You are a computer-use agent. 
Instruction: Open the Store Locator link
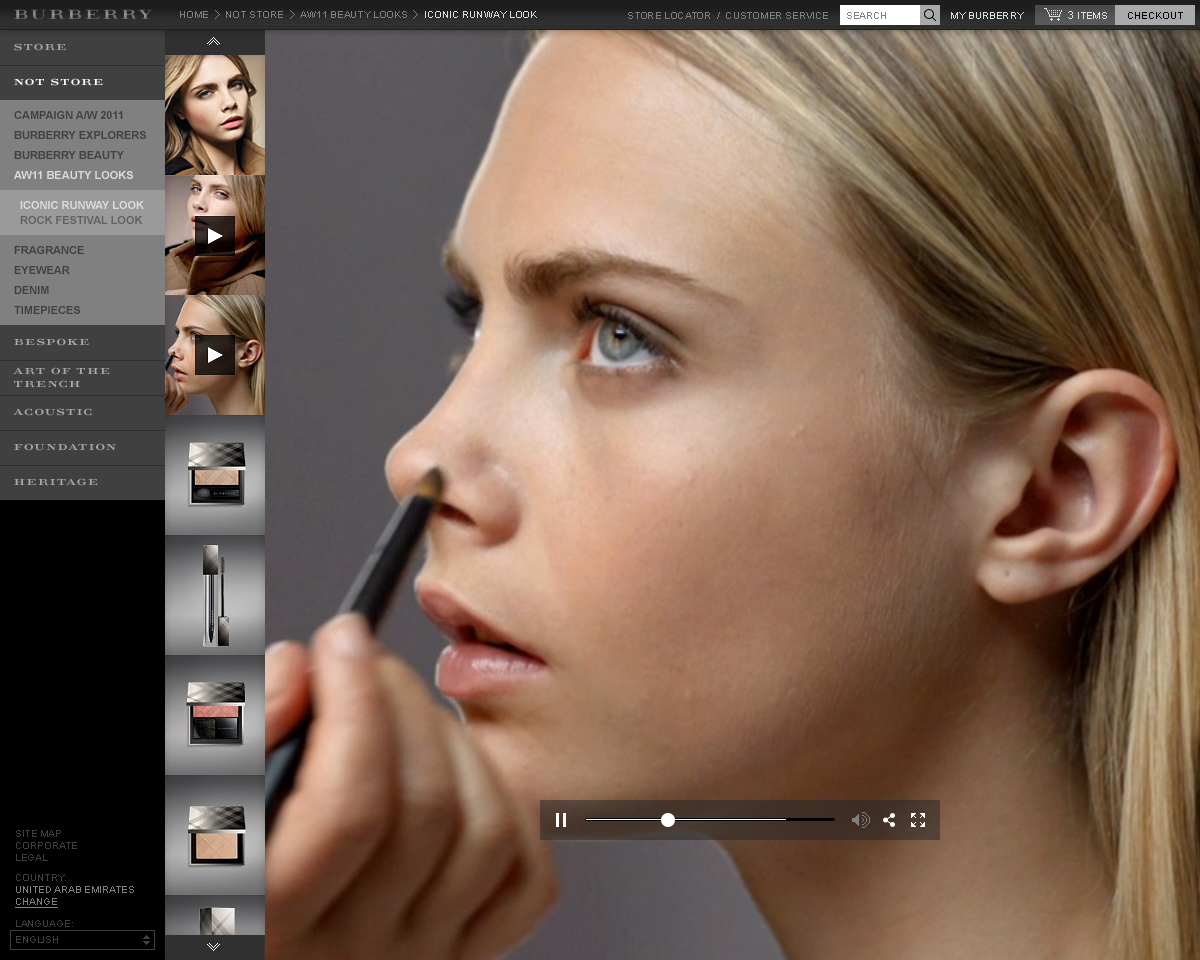tap(669, 15)
